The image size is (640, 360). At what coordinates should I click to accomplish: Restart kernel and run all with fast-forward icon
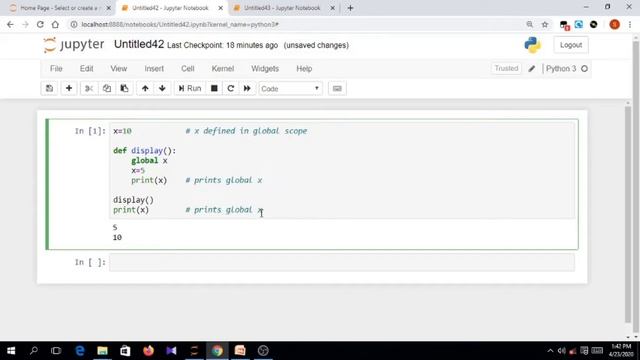point(247,89)
